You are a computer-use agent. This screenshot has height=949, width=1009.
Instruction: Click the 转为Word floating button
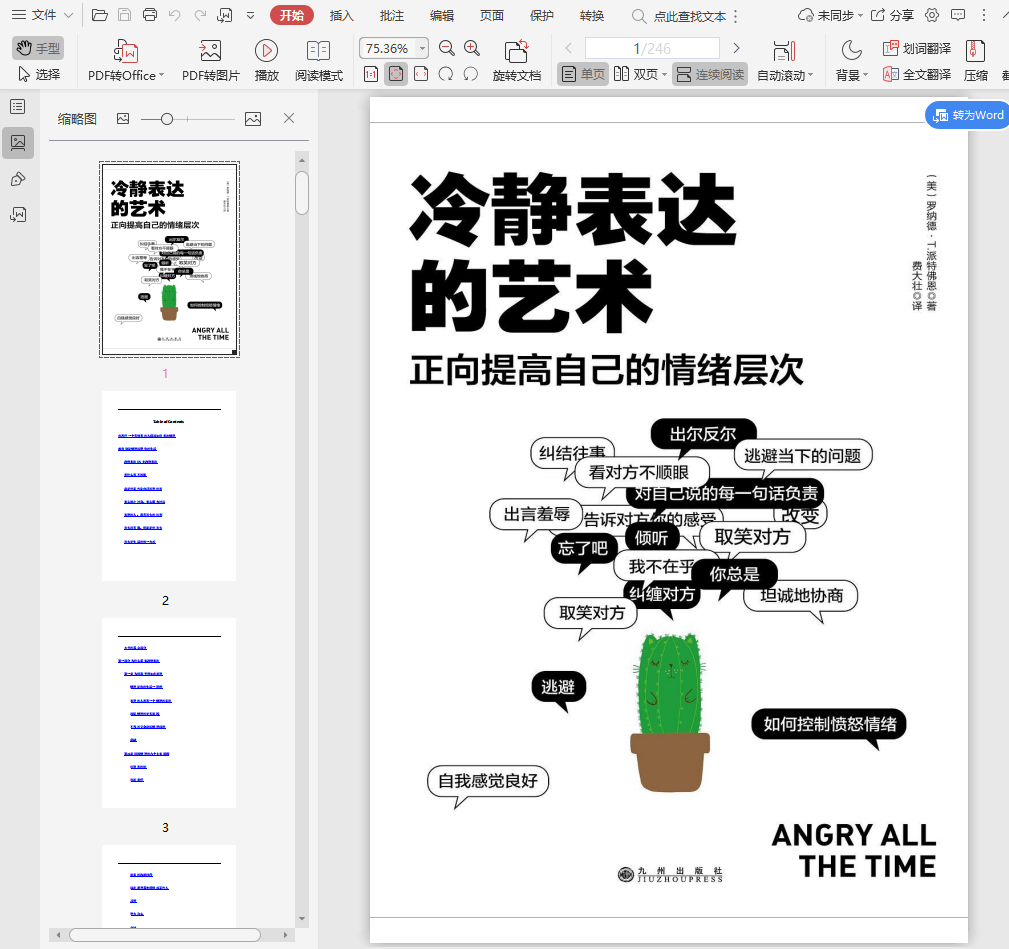pos(967,115)
